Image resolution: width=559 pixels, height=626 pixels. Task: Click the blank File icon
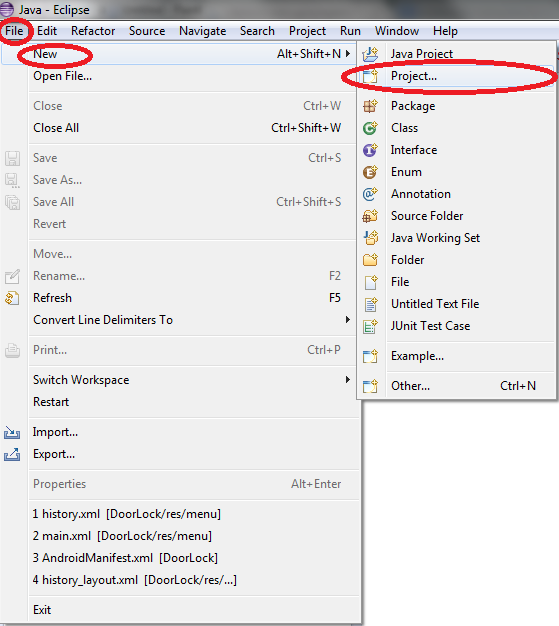[x=371, y=282]
